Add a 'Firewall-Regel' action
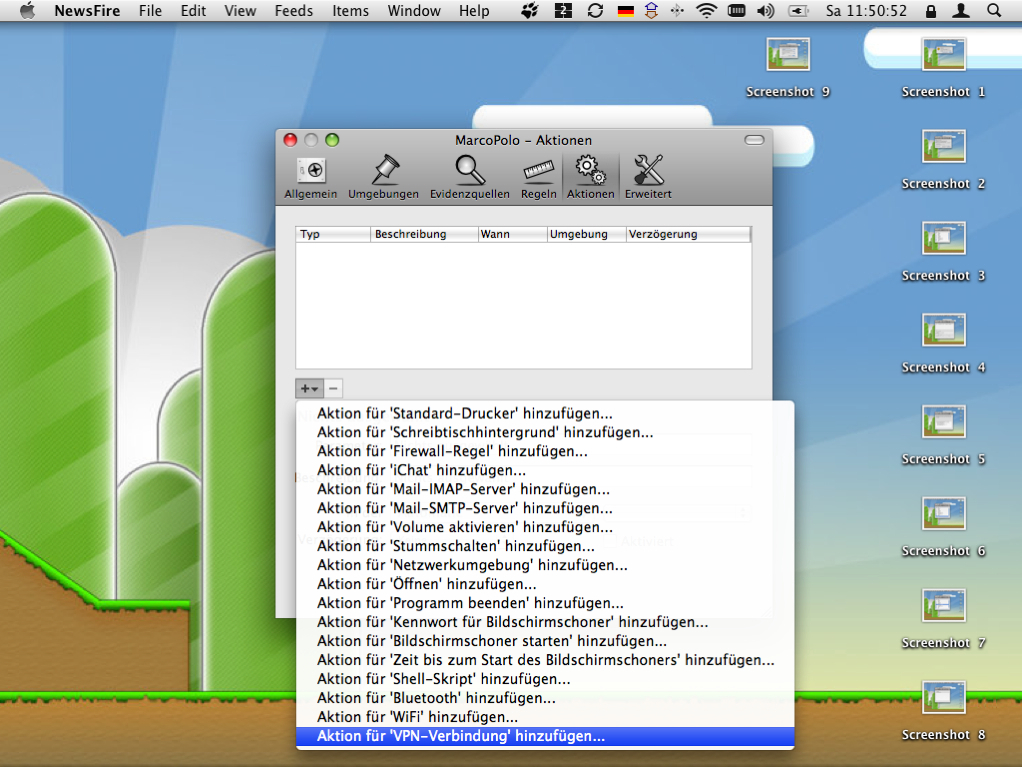This screenshot has height=767, width=1022. [545, 451]
